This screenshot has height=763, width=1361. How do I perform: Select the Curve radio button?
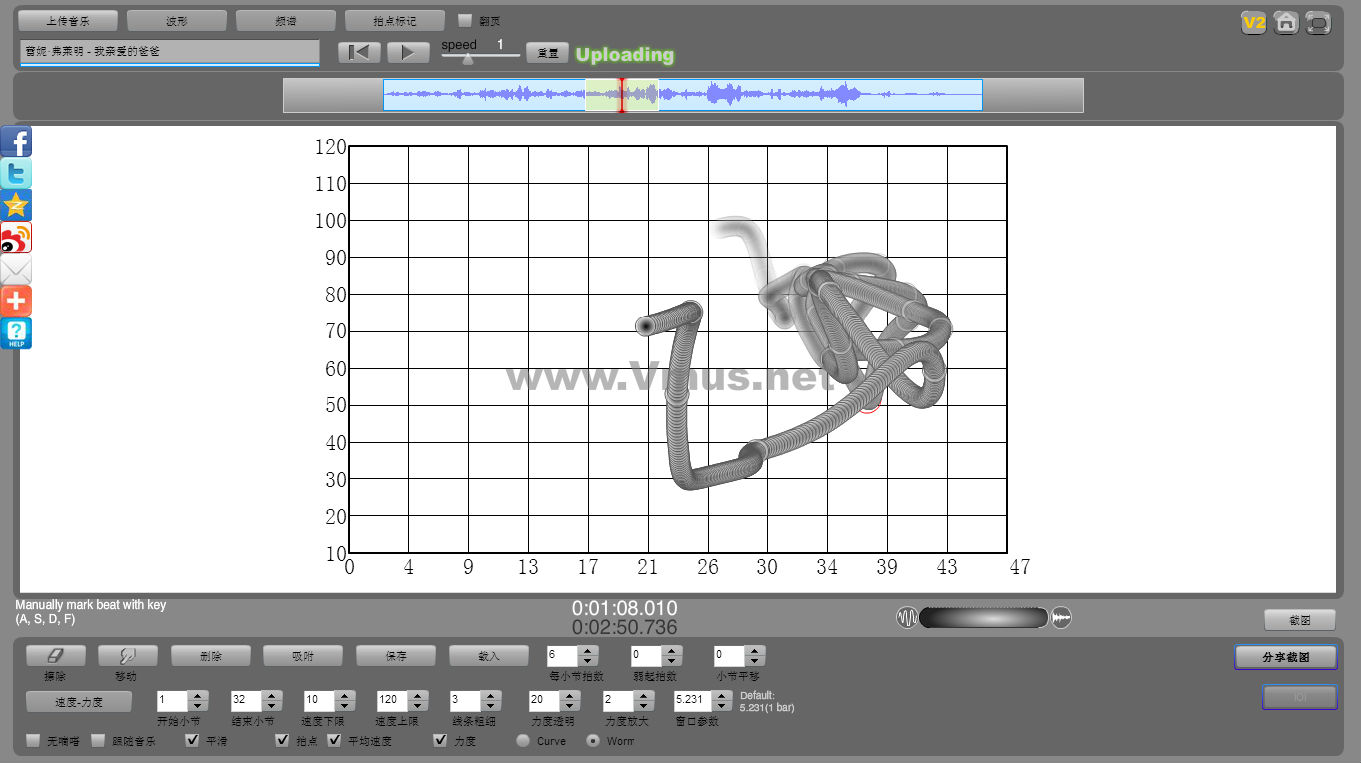point(523,741)
